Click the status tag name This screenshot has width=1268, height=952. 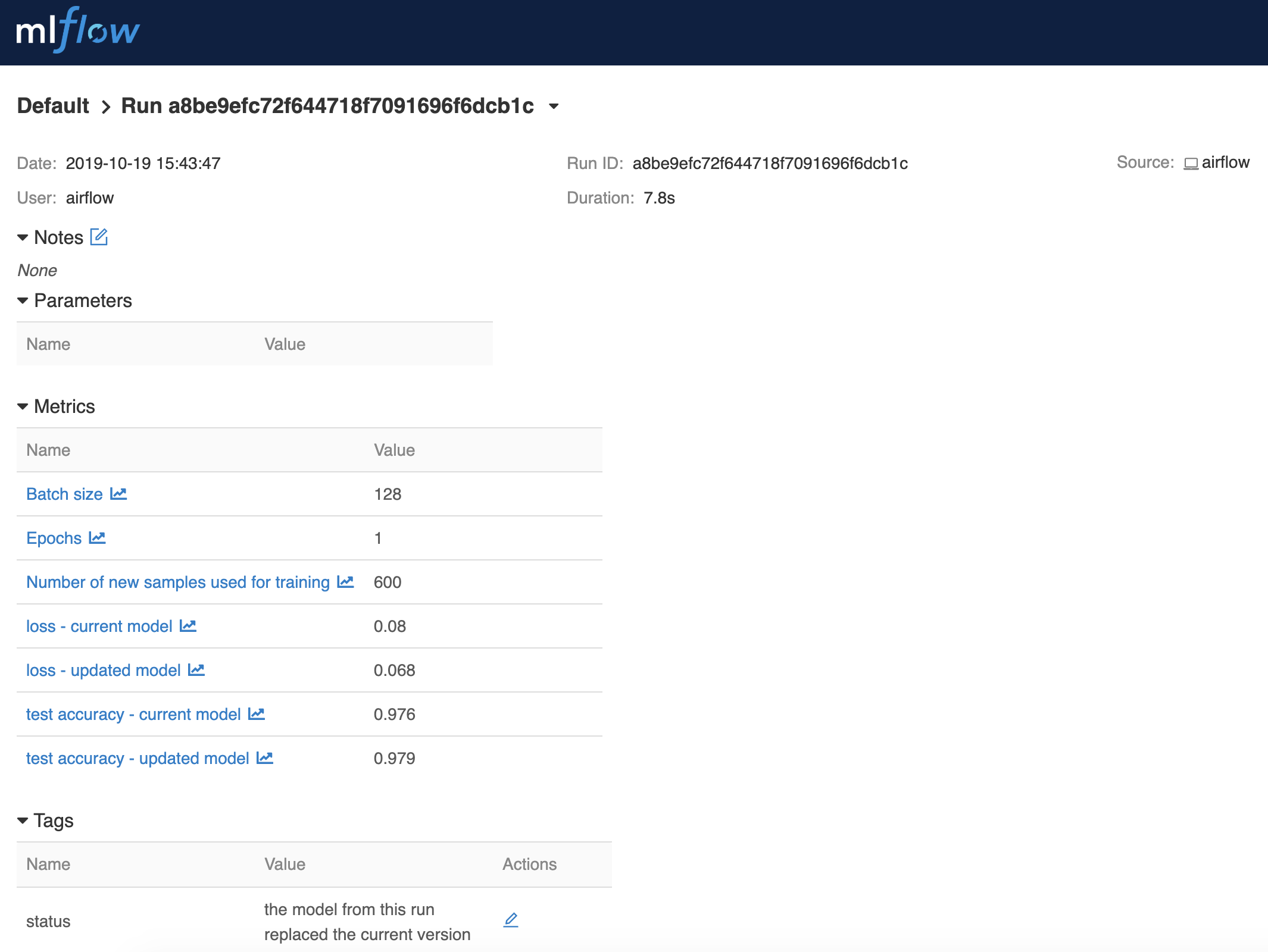click(48, 922)
